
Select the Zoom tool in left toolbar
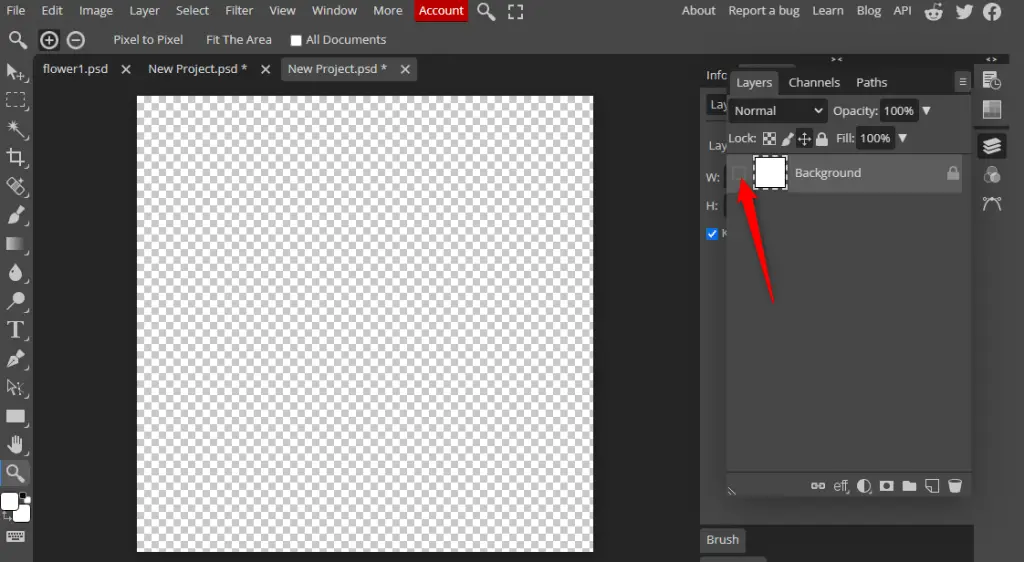(x=15, y=473)
